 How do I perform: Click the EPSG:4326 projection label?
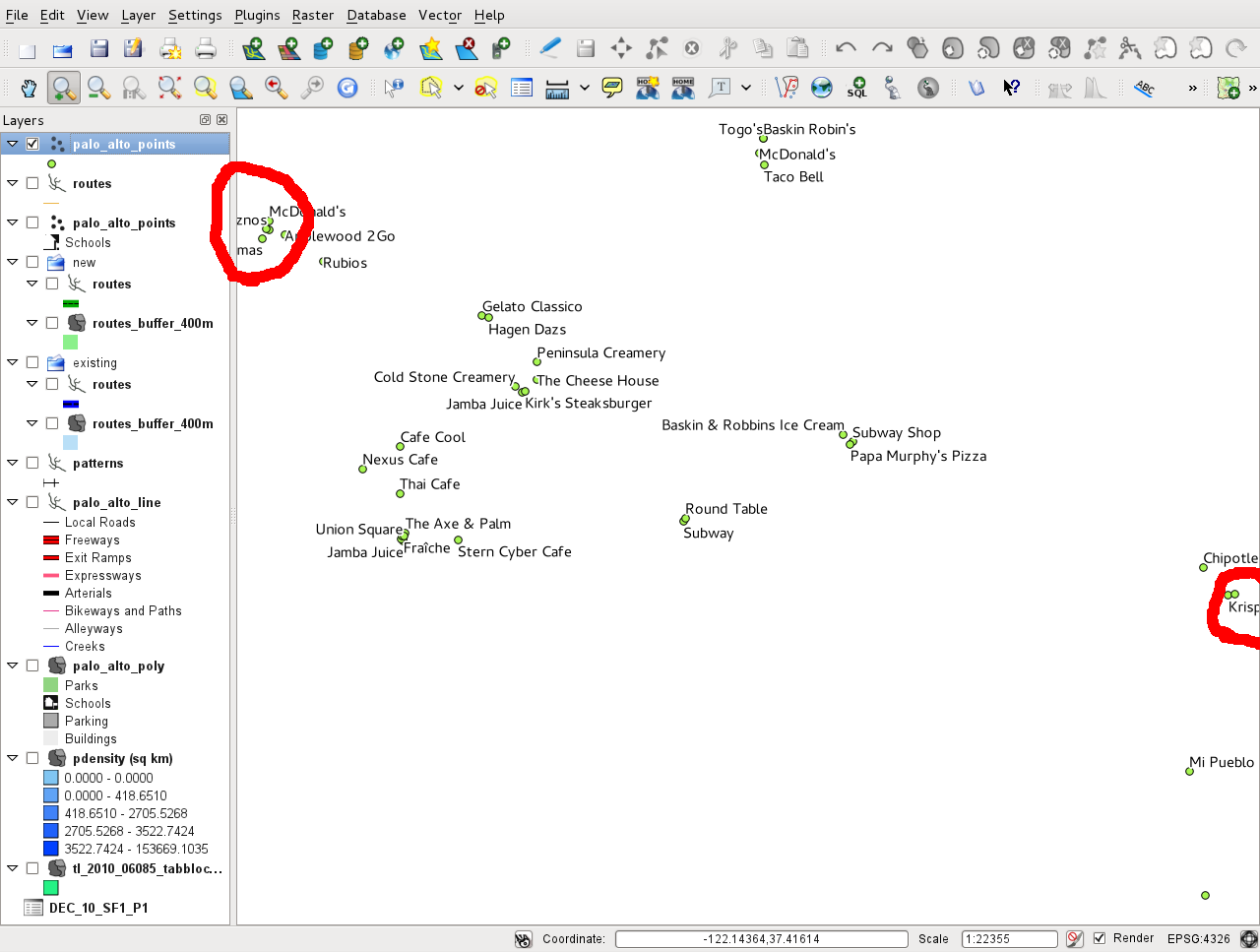(x=1199, y=938)
